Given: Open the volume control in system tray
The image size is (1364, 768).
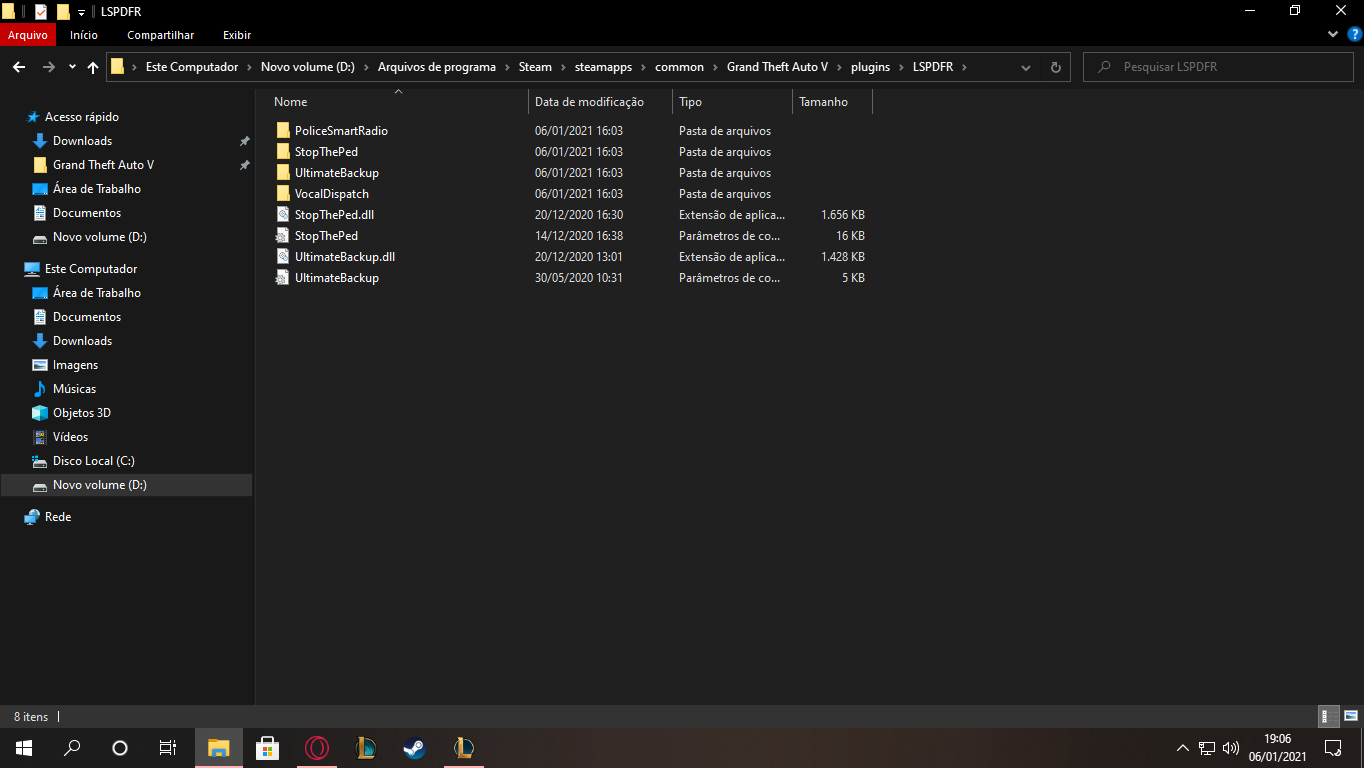Looking at the screenshot, I should coord(1231,748).
